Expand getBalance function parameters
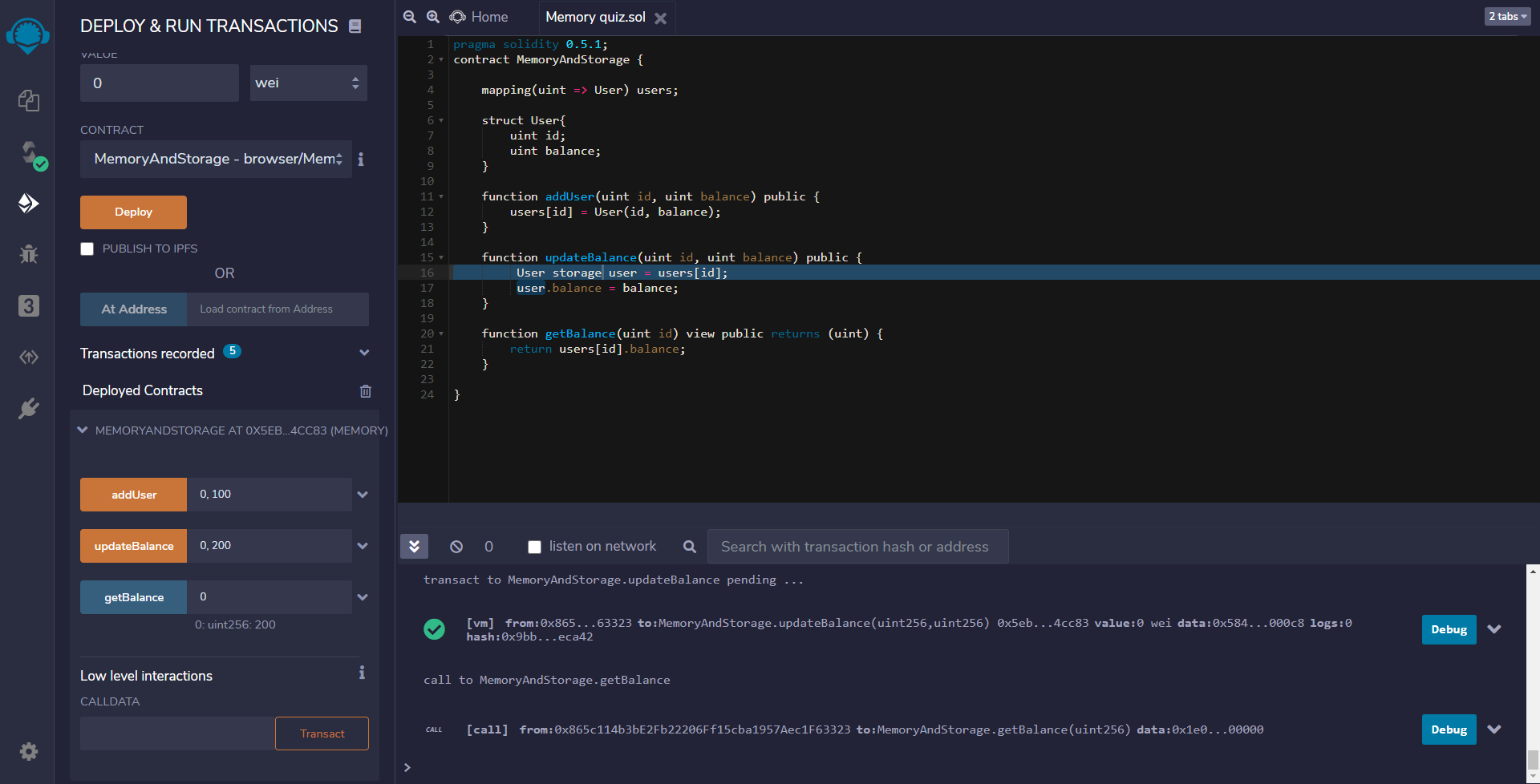 [x=363, y=597]
